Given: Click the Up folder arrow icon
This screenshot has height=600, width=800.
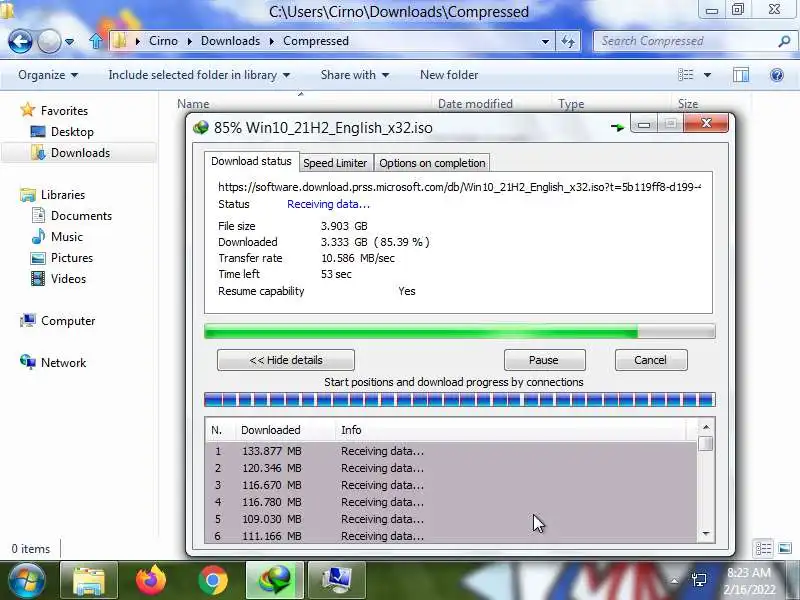Looking at the screenshot, I should [96, 41].
